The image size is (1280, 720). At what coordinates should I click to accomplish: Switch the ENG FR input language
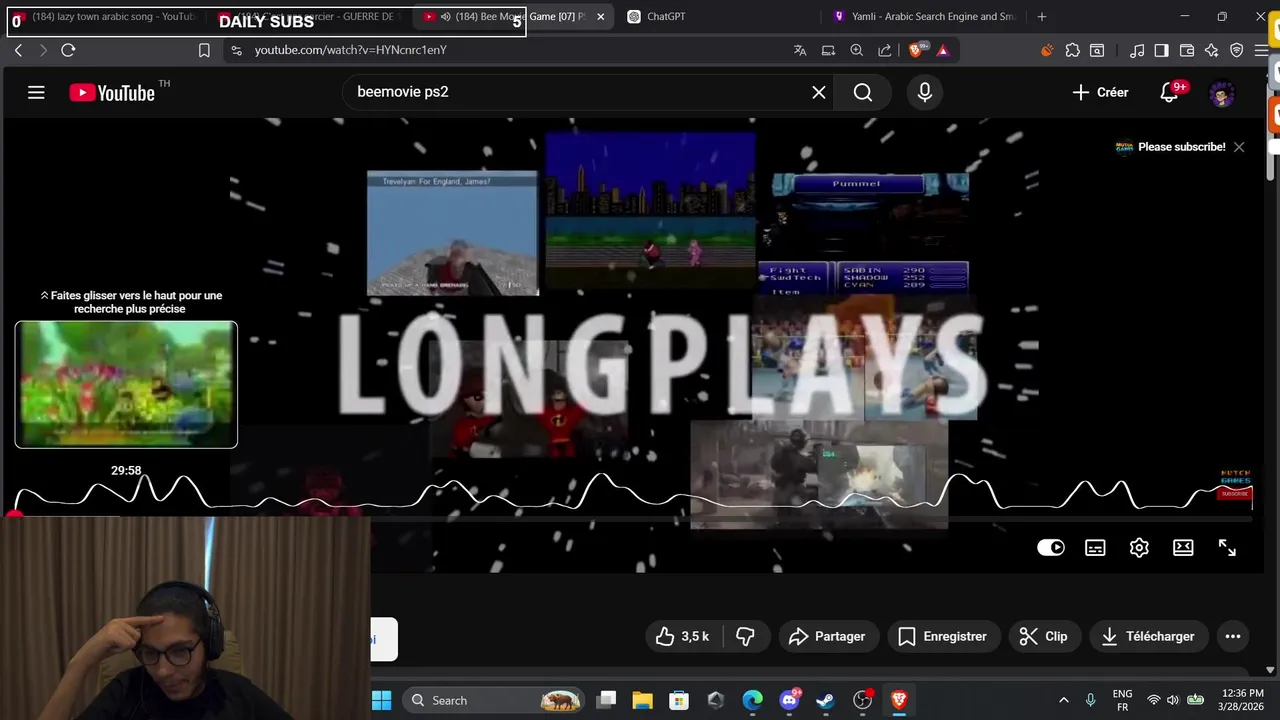pyautogui.click(x=1122, y=700)
